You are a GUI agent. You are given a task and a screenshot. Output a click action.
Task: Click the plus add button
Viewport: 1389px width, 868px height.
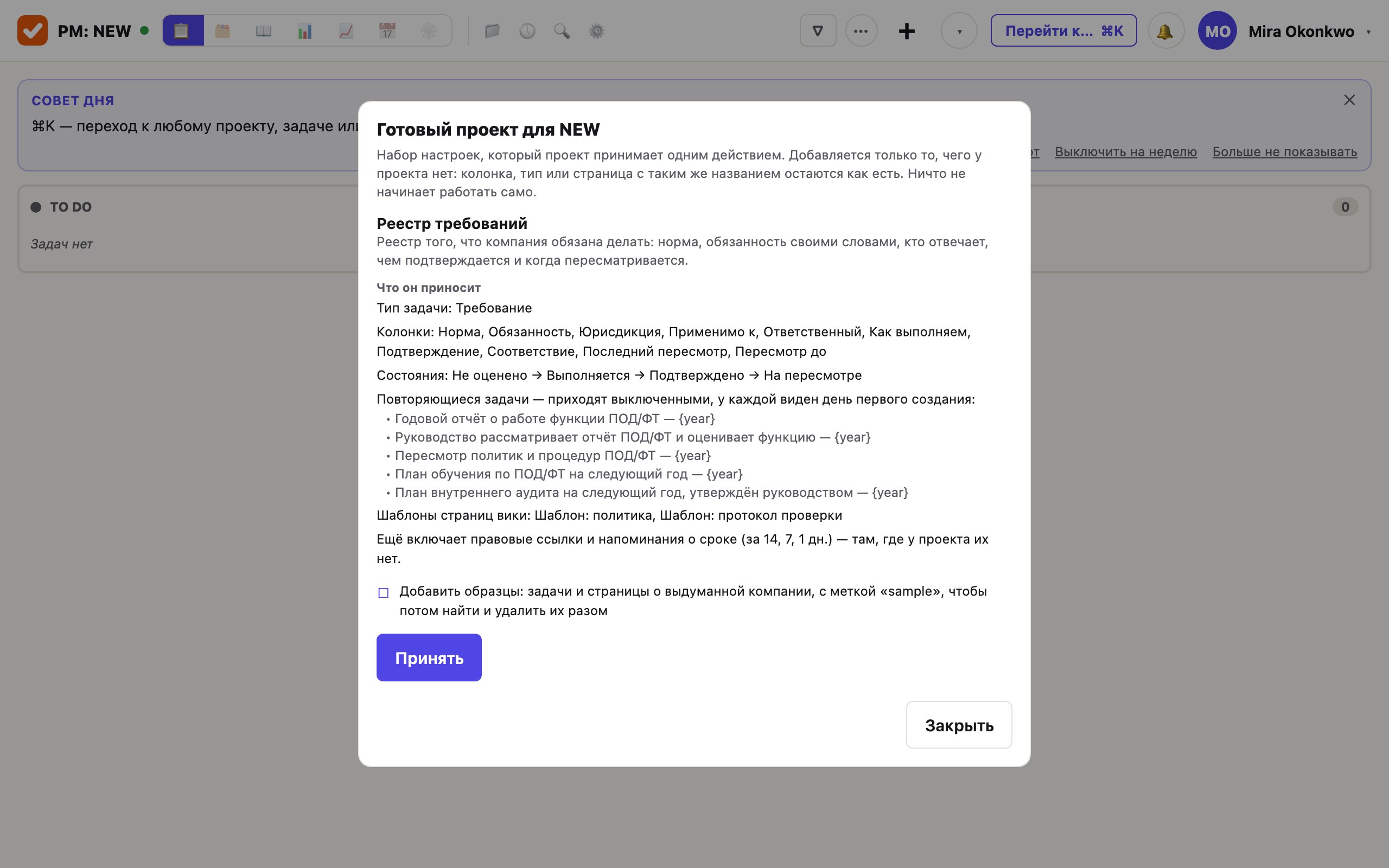click(907, 30)
